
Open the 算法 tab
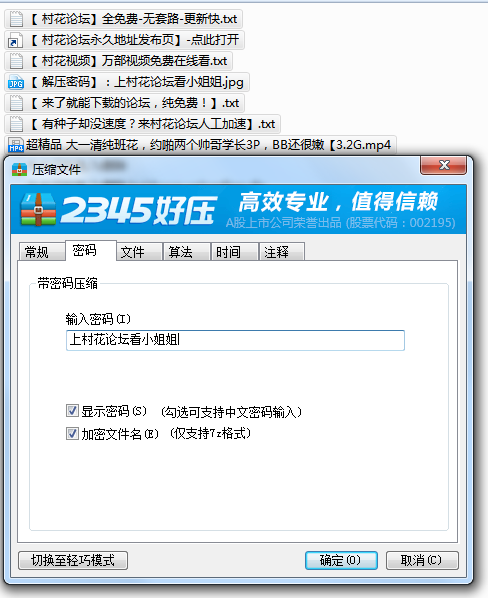click(x=187, y=252)
